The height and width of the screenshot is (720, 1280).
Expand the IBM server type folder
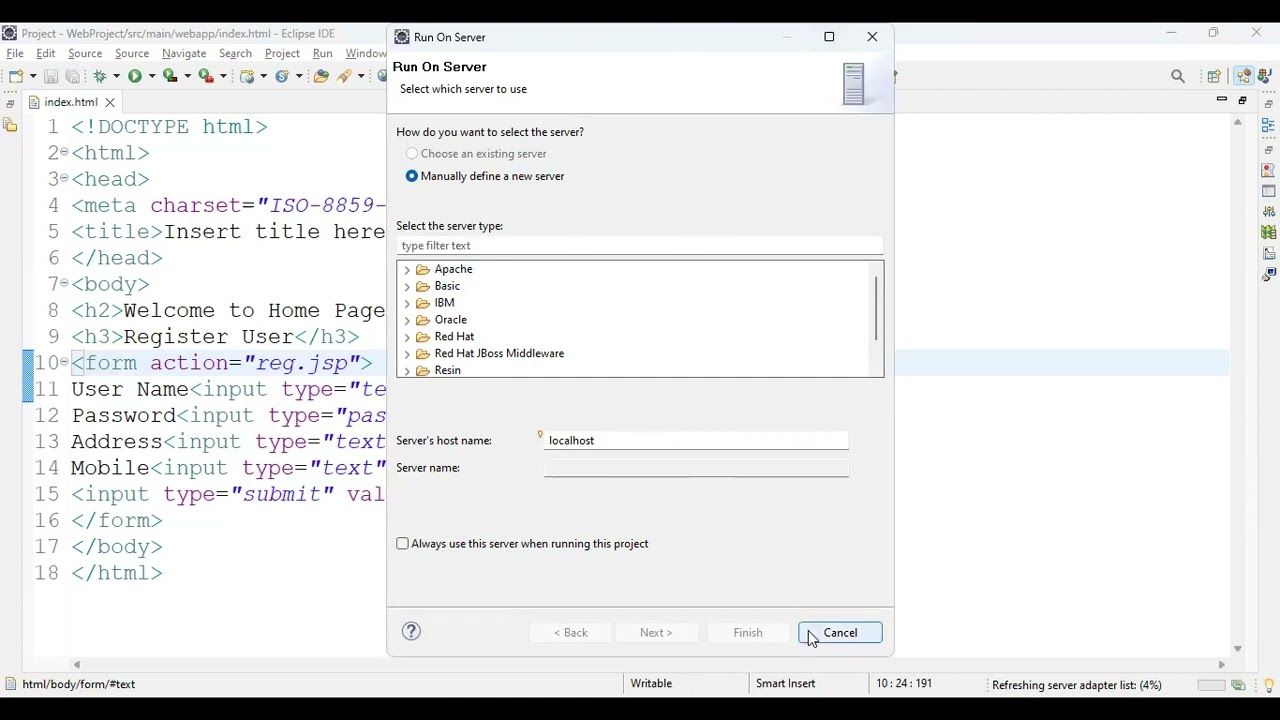tap(406, 303)
